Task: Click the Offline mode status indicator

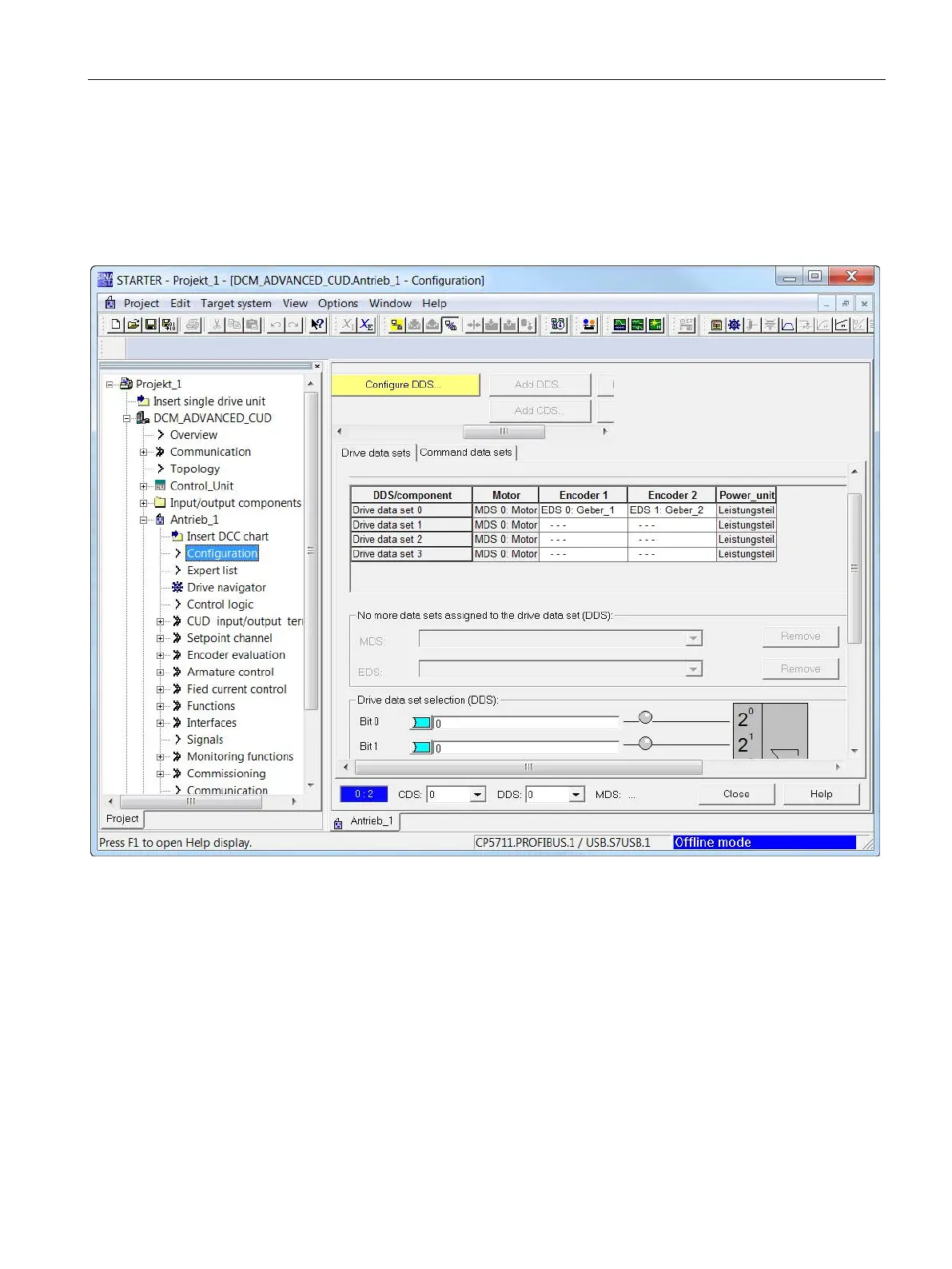Action: [764, 843]
